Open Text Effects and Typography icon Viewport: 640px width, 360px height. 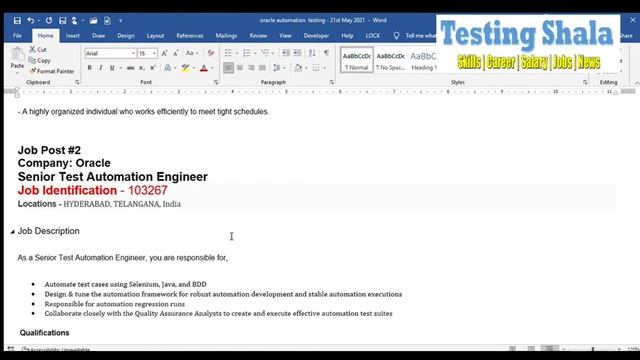pyautogui.click(x=167, y=68)
